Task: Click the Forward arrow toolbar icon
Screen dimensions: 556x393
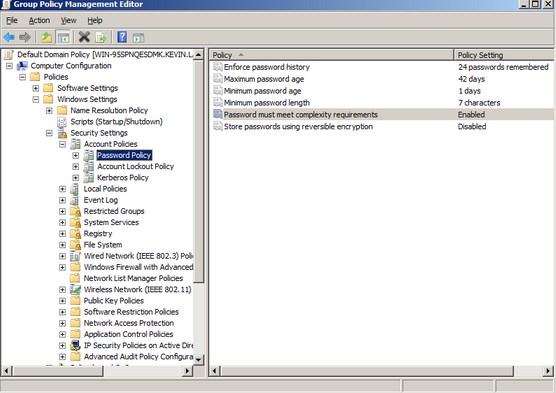Action: (x=24, y=37)
